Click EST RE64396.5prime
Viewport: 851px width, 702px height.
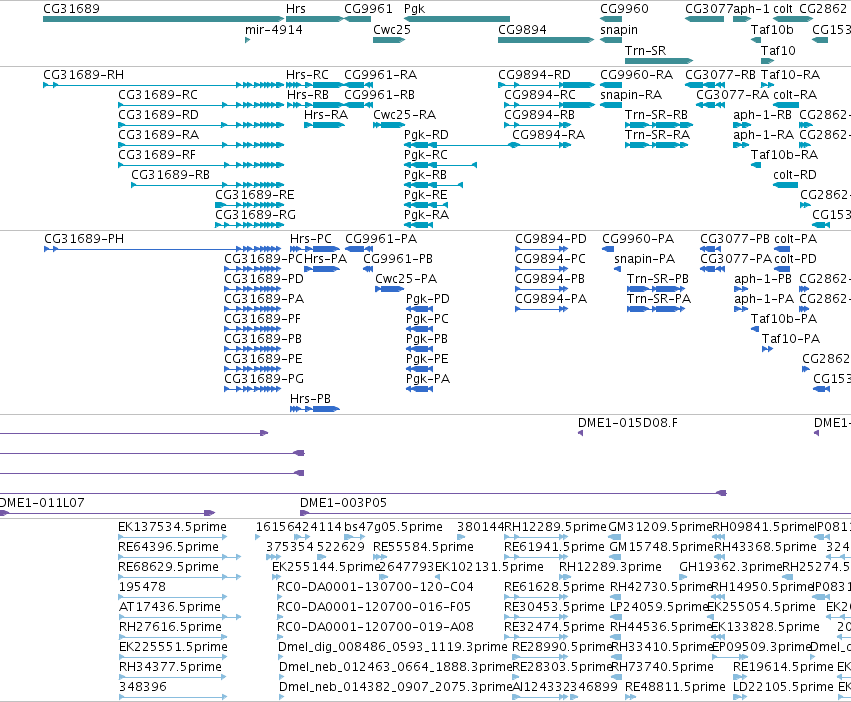[x=180, y=556]
